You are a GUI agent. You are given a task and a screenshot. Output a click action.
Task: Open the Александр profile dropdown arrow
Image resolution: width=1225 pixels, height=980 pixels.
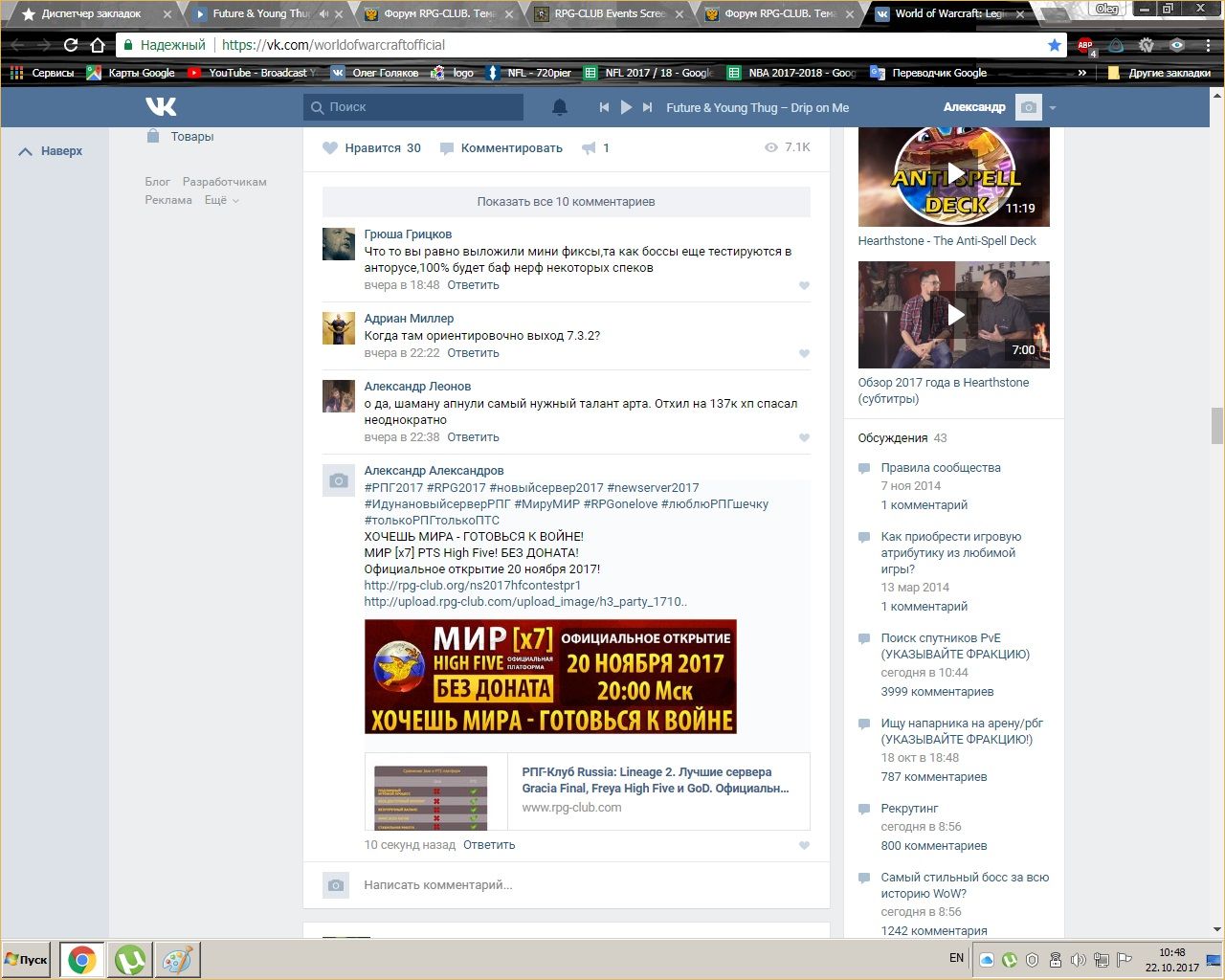point(1053,108)
